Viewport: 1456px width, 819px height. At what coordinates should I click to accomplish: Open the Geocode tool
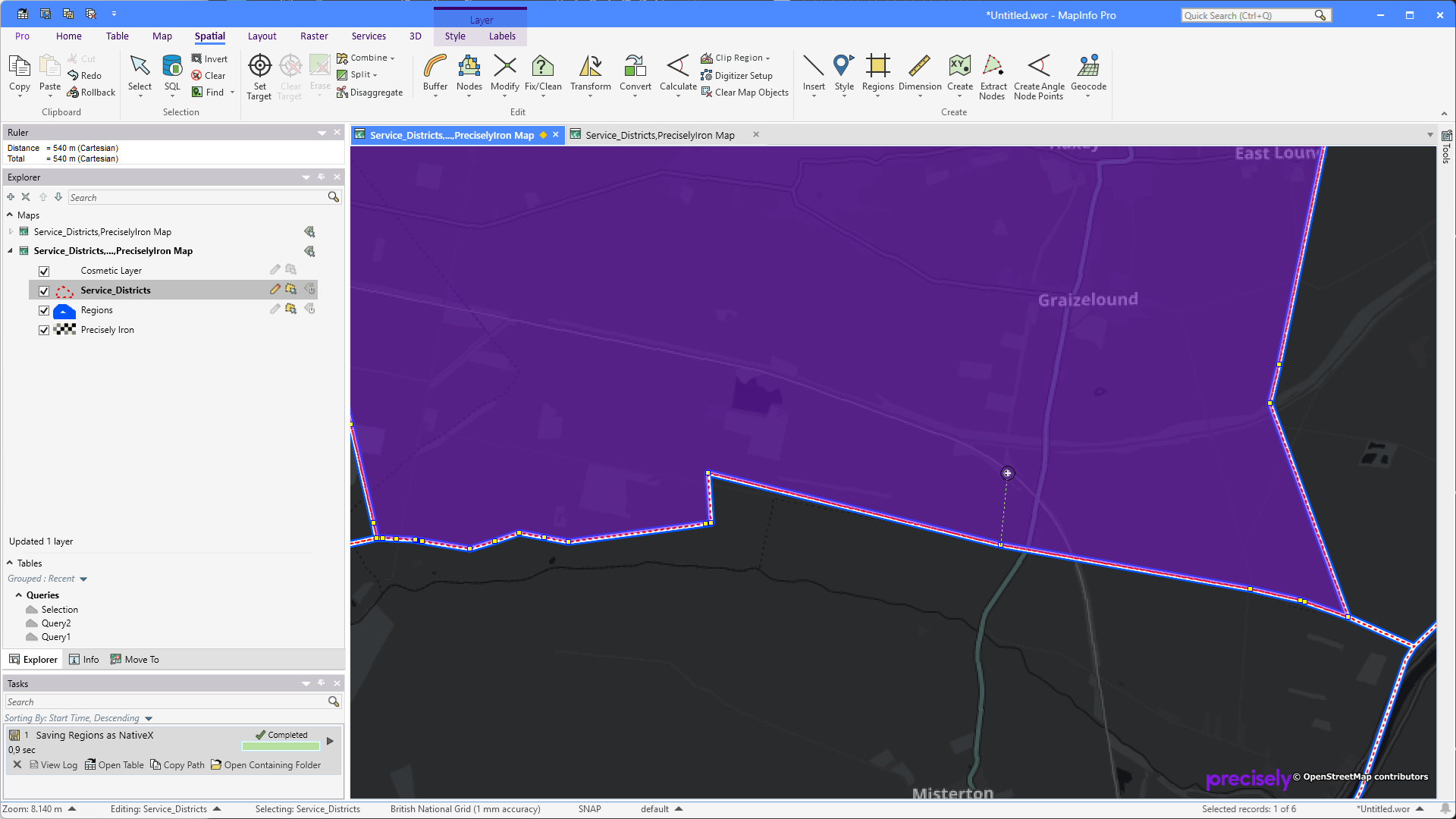coord(1088,74)
